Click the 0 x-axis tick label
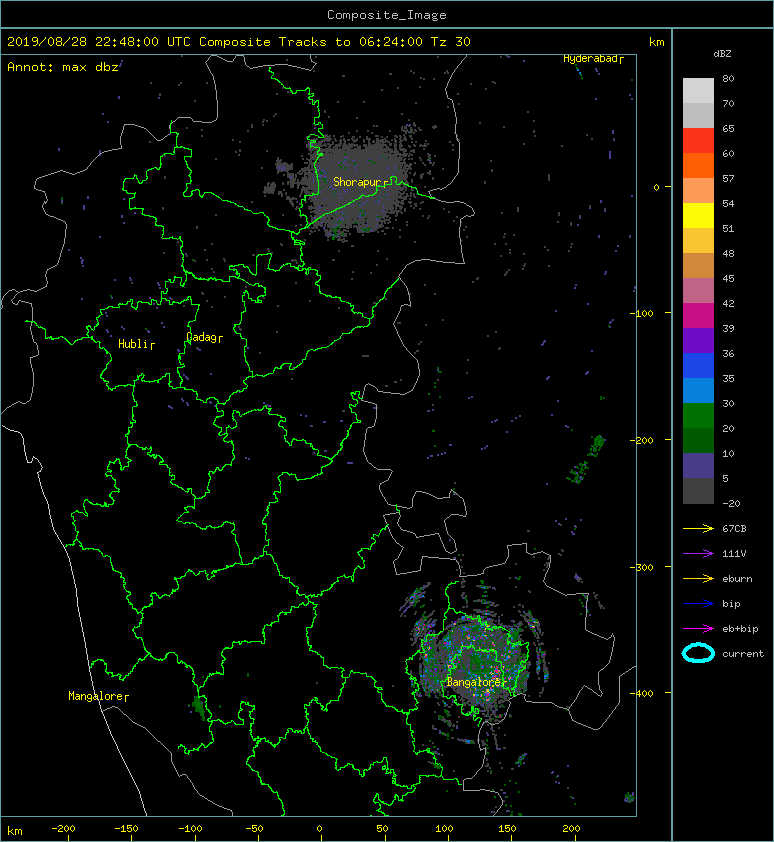774x842 pixels. tap(319, 829)
